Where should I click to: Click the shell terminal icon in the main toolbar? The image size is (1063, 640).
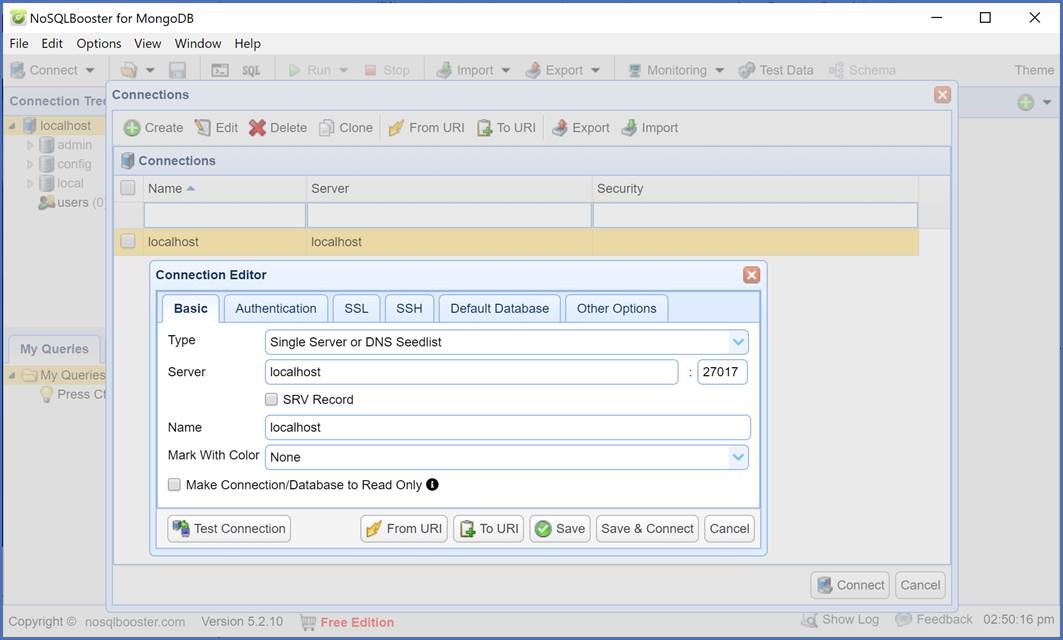click(x=220, y=70)
